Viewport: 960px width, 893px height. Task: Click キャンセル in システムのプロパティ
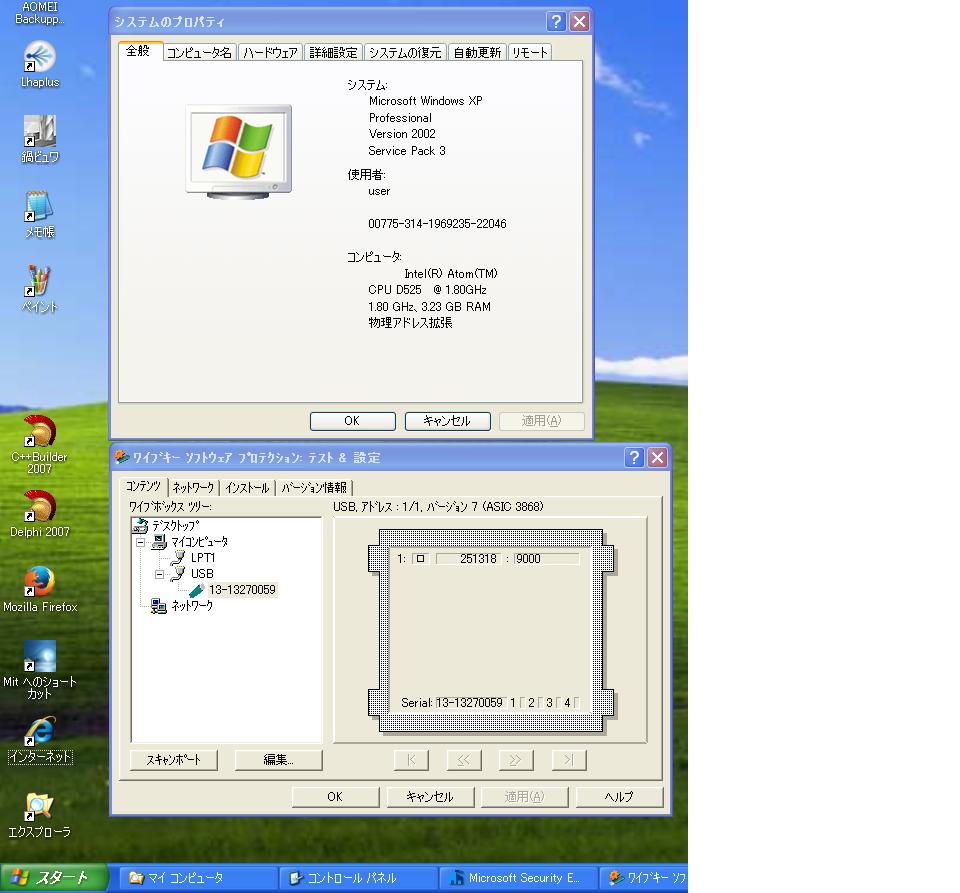coord(447,421)
